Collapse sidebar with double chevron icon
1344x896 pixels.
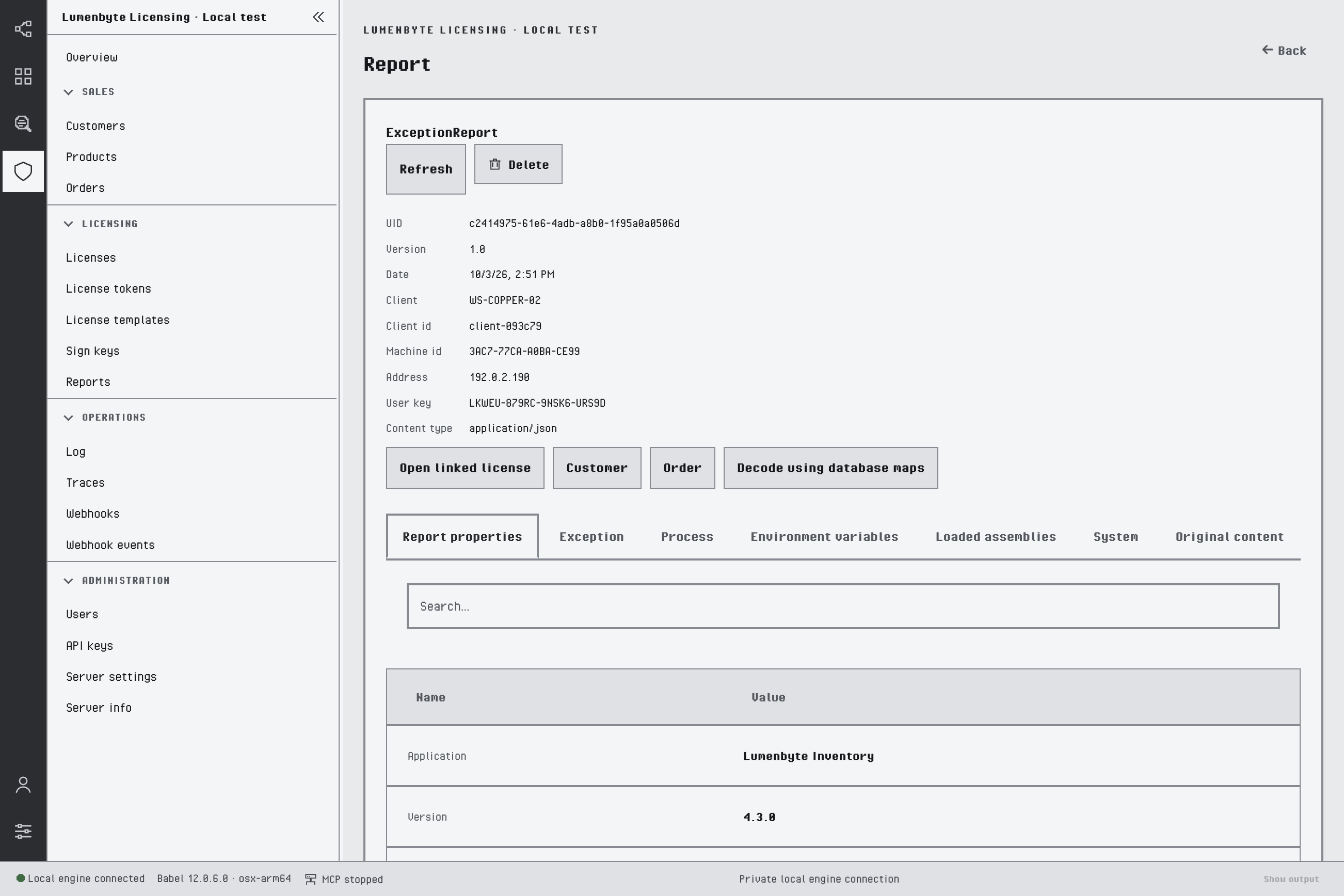tap(318, 17)
